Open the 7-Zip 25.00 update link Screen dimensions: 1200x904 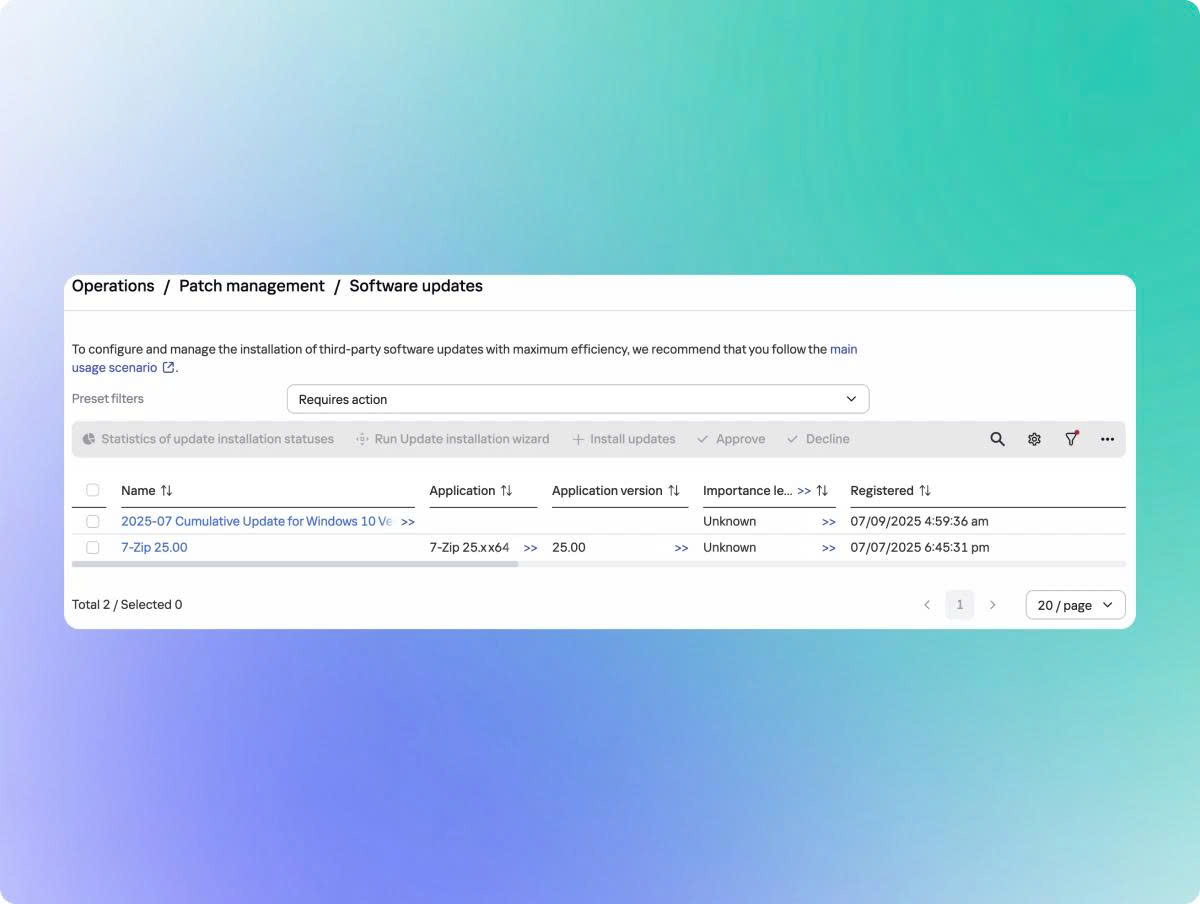click(x=154, y=547)
